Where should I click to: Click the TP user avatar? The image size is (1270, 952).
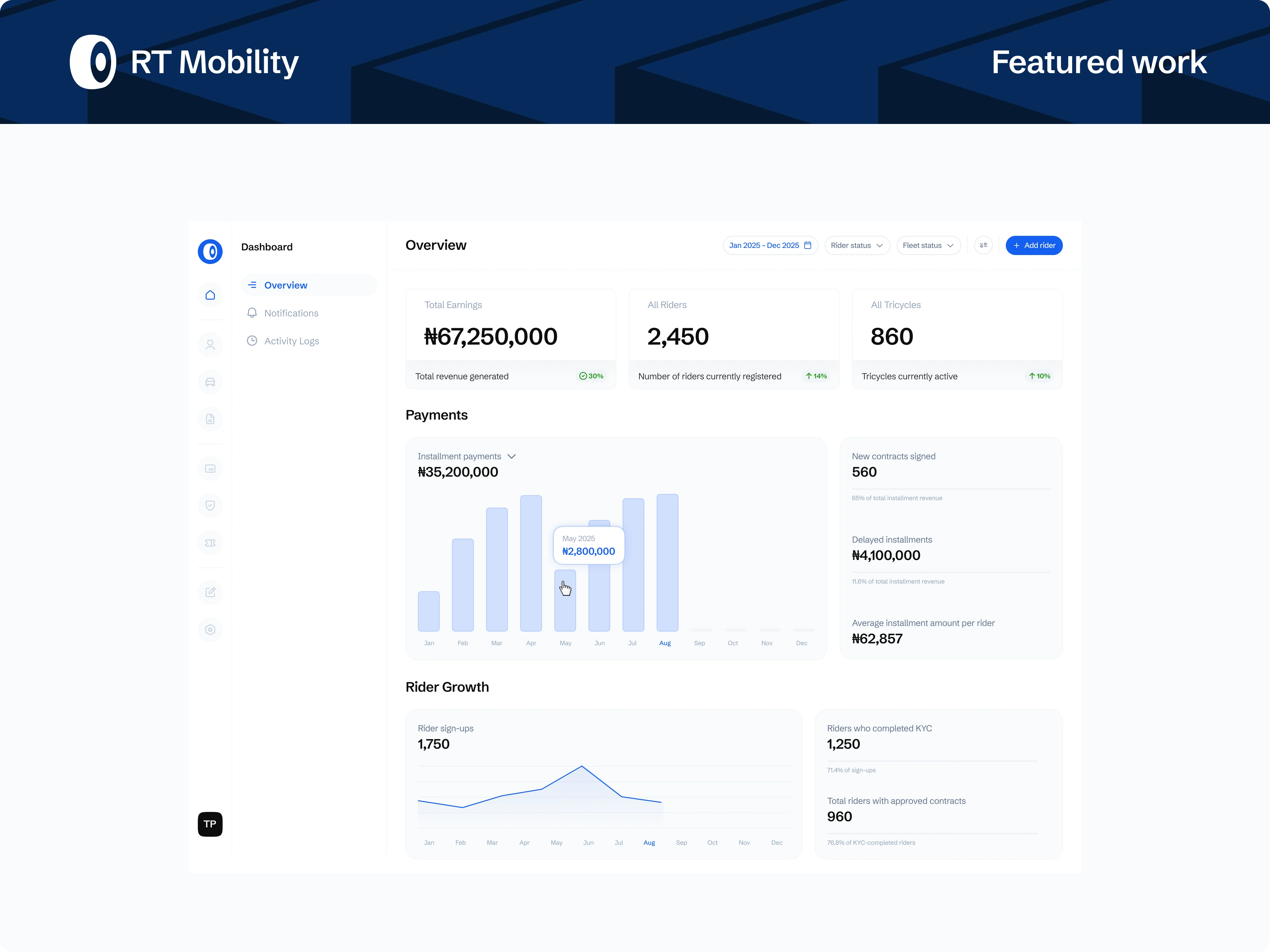(x=210, y=824)
